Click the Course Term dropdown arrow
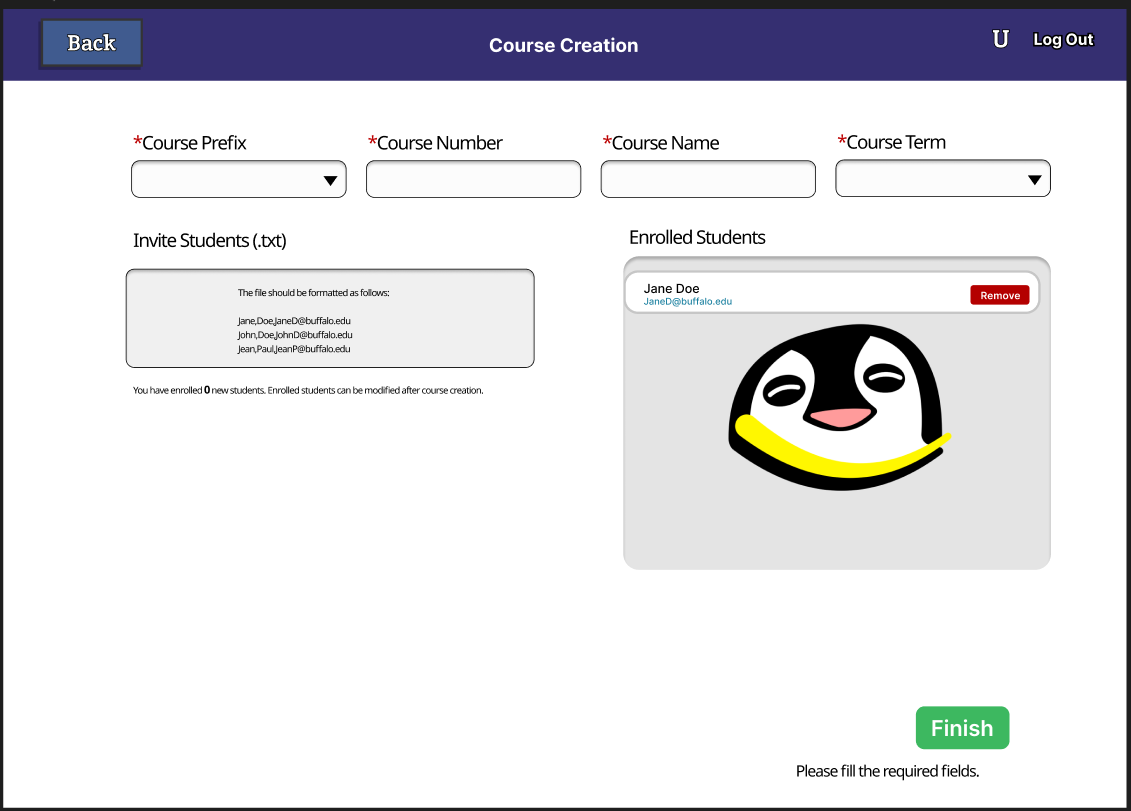Screen dimensions: 1131x811 [x=1034, y=180]
